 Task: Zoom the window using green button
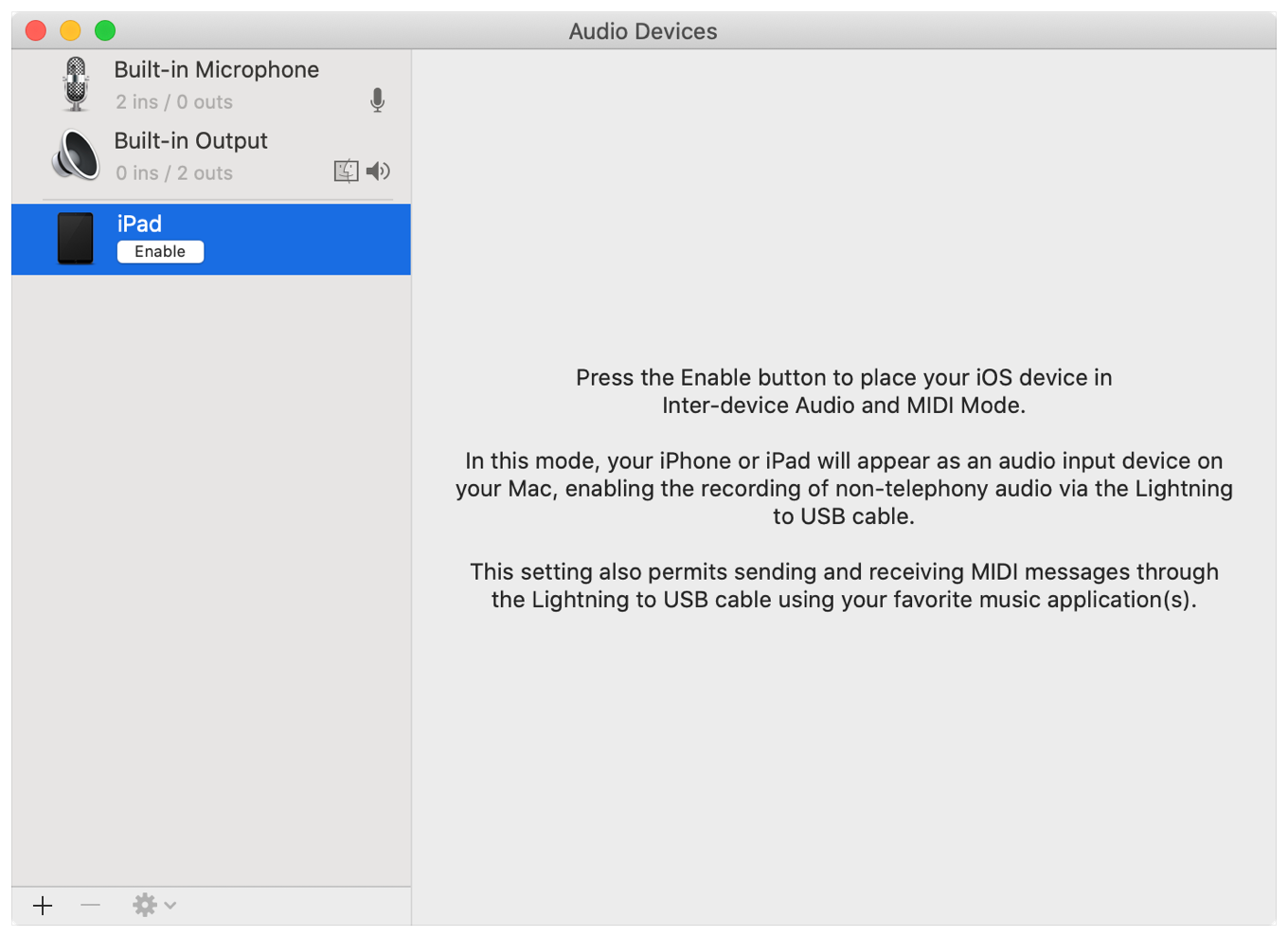(105, 30)
